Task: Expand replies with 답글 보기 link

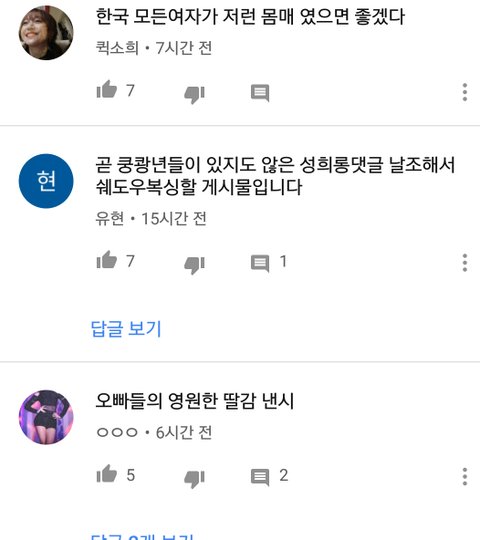Action: coord(126,329)
